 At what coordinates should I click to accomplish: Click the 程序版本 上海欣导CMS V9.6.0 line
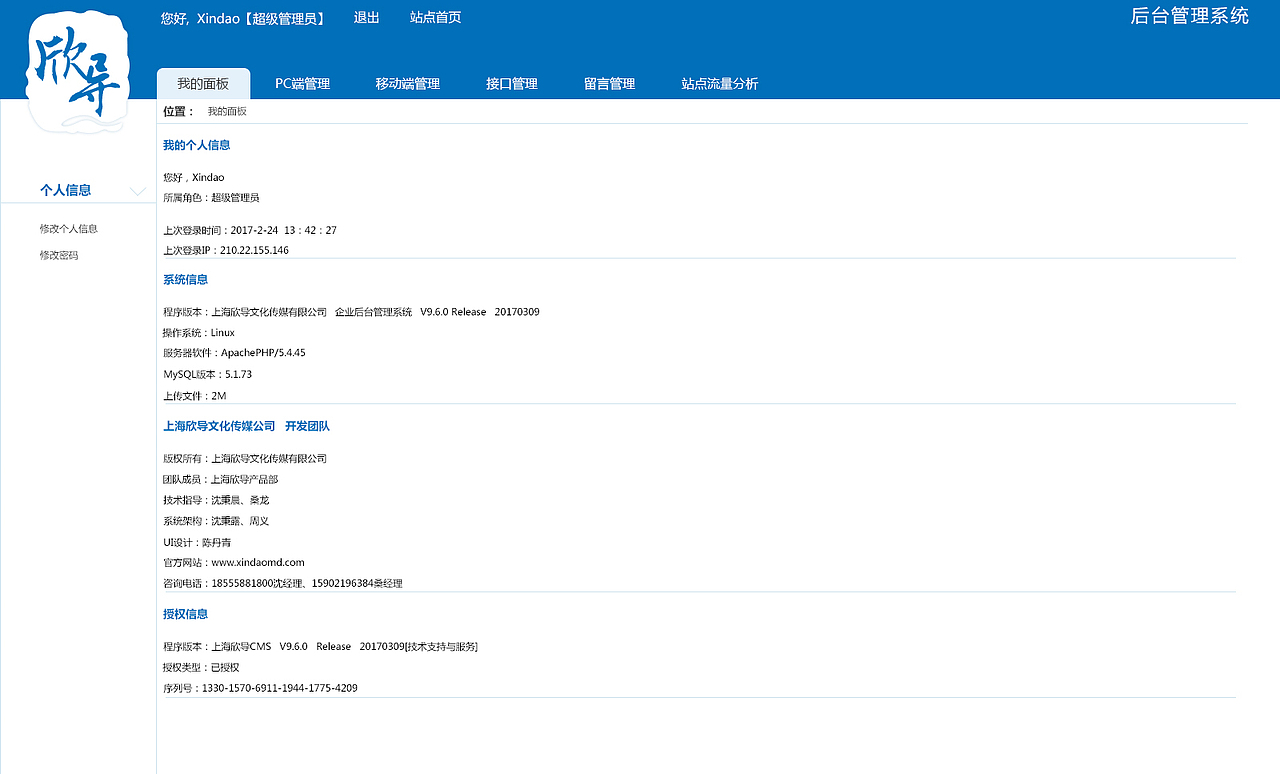320,647
